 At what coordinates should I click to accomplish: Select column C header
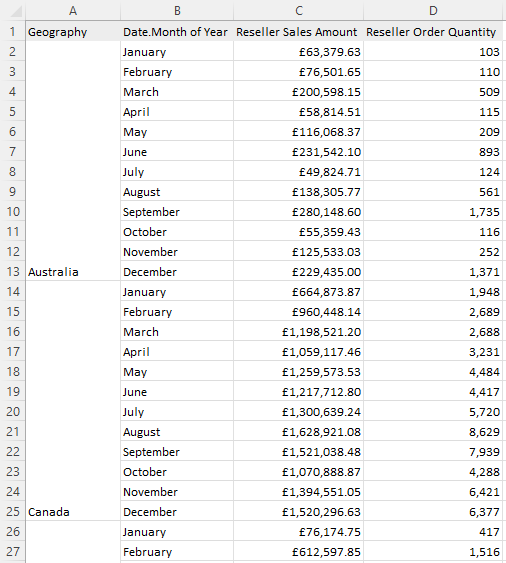298,11
